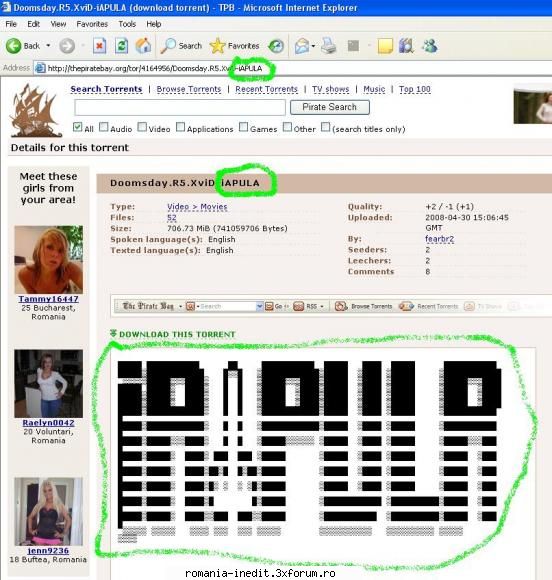Expand the RSS dropdown arrow

pos(322,306)
